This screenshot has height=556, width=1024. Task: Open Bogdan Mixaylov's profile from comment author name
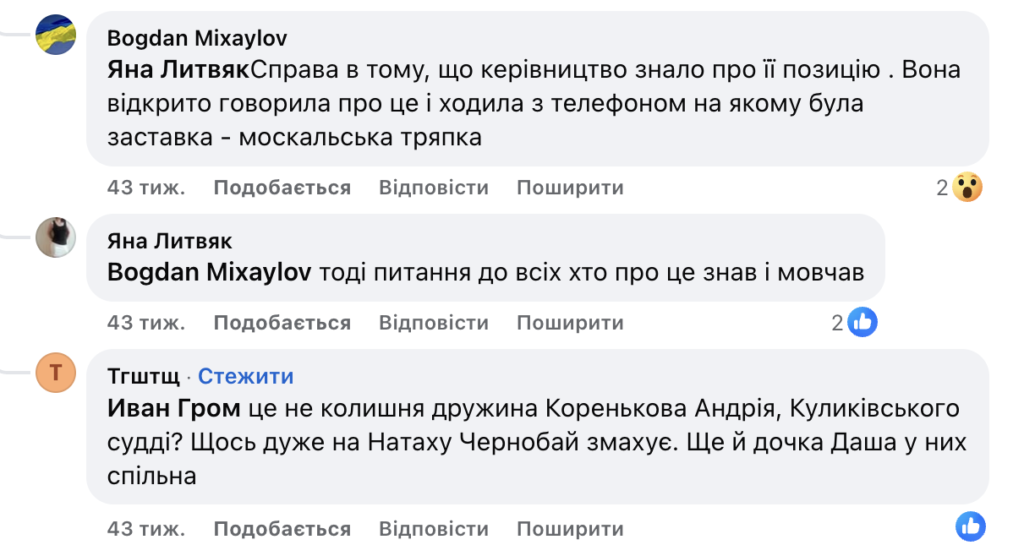click(x=197, y=38)
